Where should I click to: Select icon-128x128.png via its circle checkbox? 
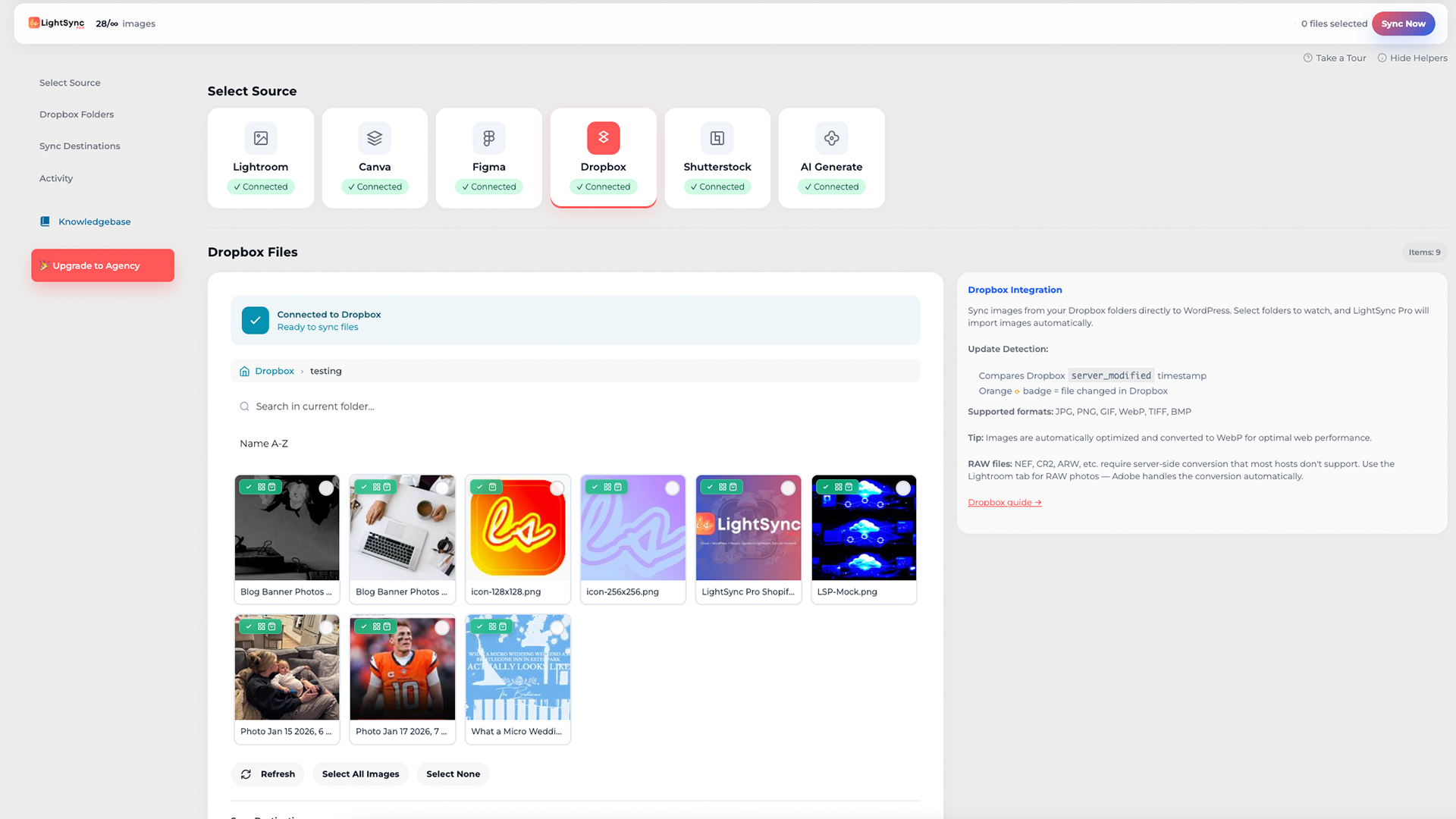pos(557,488)
